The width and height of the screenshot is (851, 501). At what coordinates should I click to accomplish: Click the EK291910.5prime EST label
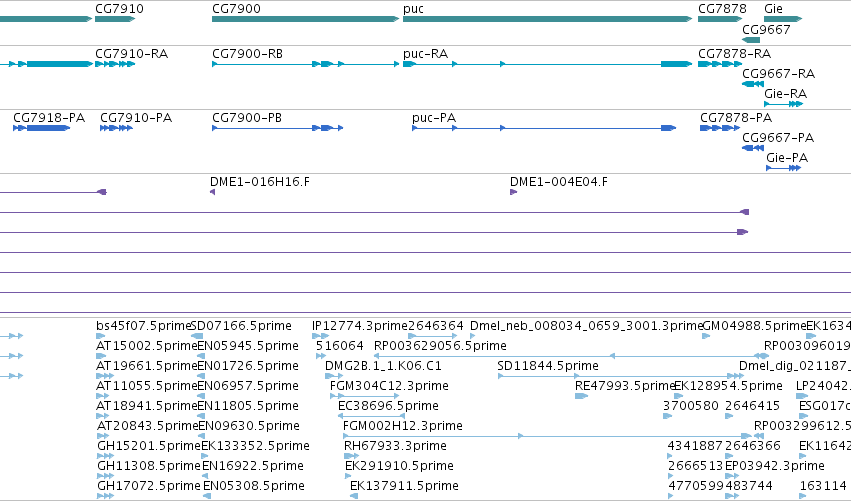pyautogui.click(x=399, y=466)
